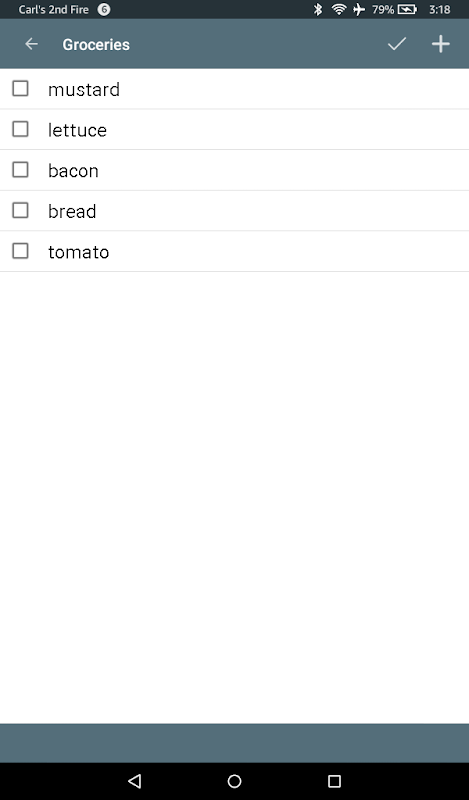The height and width of the screenshot is (800, 469).
Task: Tap the bread item label
Action: pyautogui.click(x=72, y=211)
